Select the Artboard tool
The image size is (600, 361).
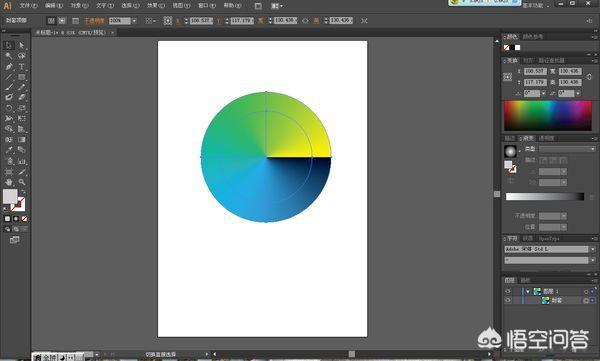tap(9, 172)
